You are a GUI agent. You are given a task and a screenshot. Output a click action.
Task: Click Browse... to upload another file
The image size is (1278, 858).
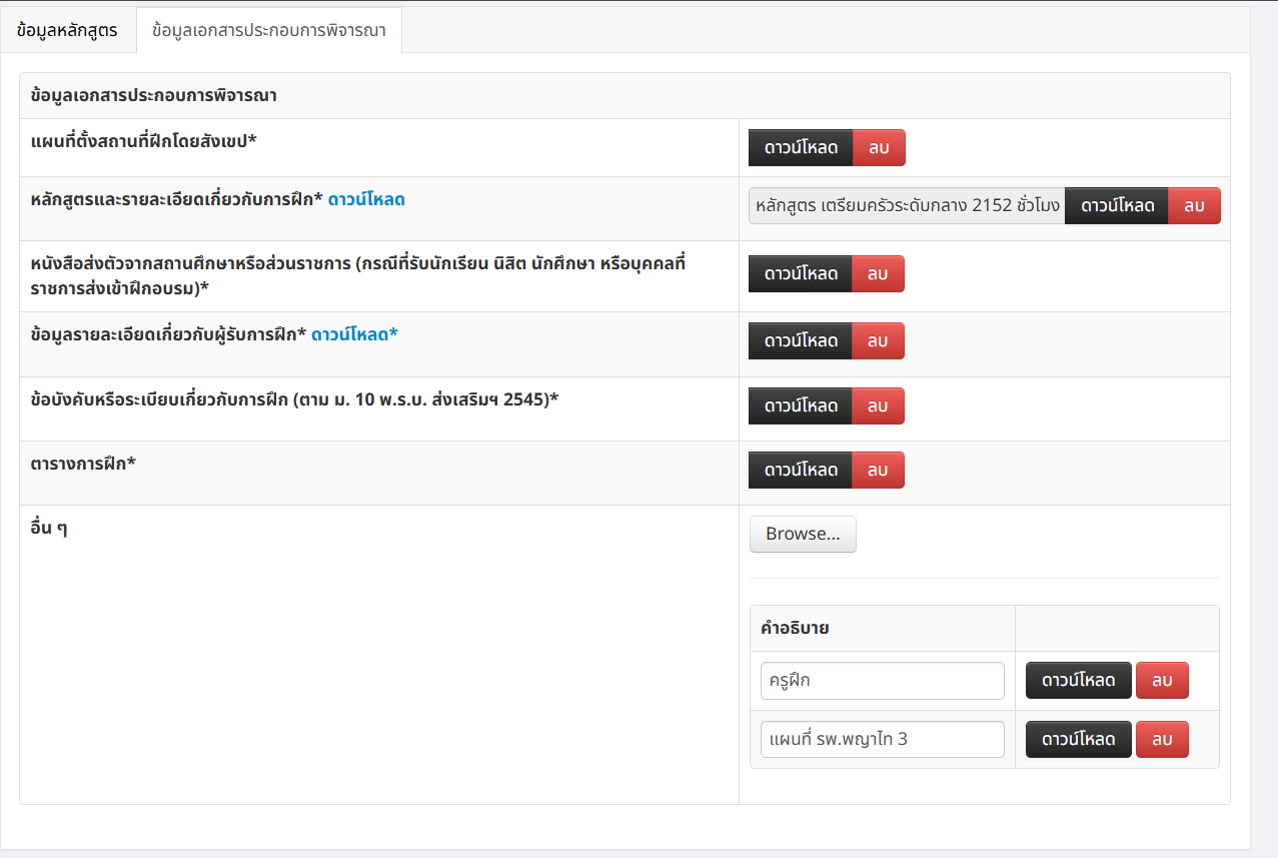[803, 534]
